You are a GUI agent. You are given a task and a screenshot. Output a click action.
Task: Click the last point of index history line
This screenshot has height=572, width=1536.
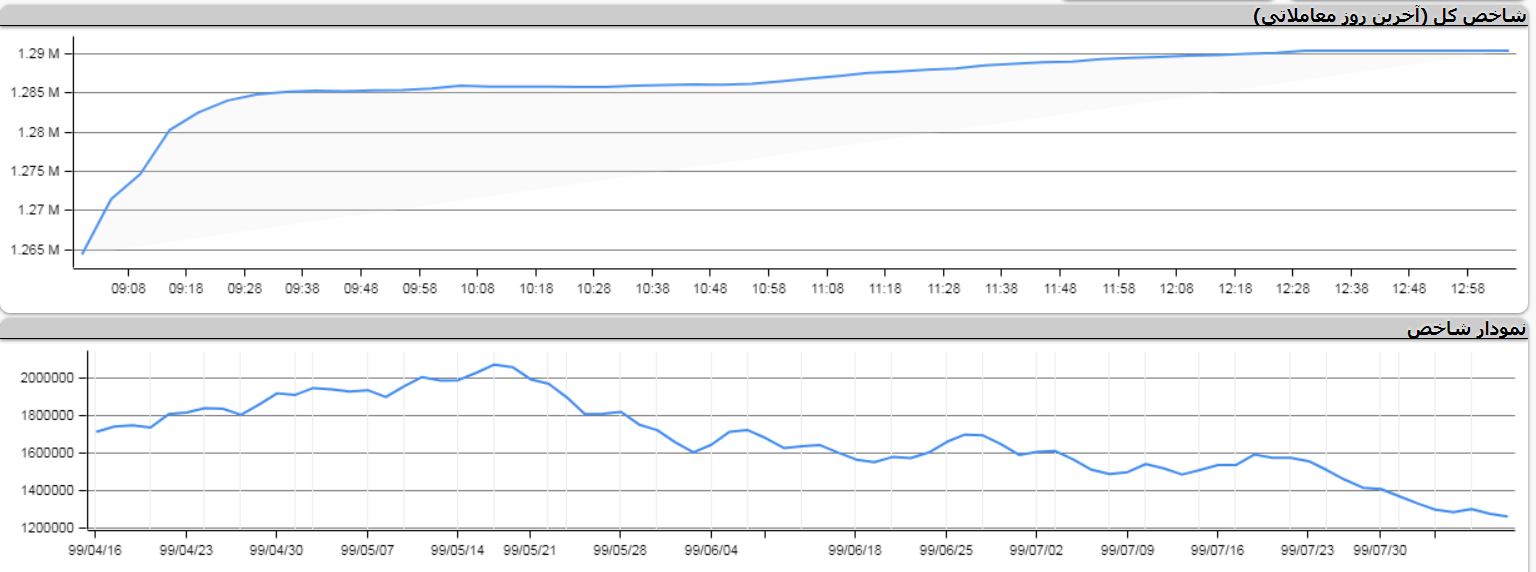pos(1506,517)
